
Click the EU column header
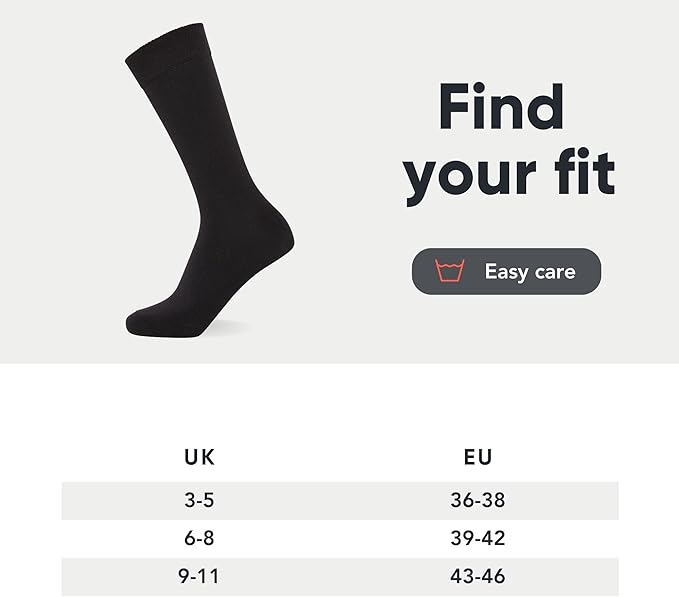(x=478, y=458)
